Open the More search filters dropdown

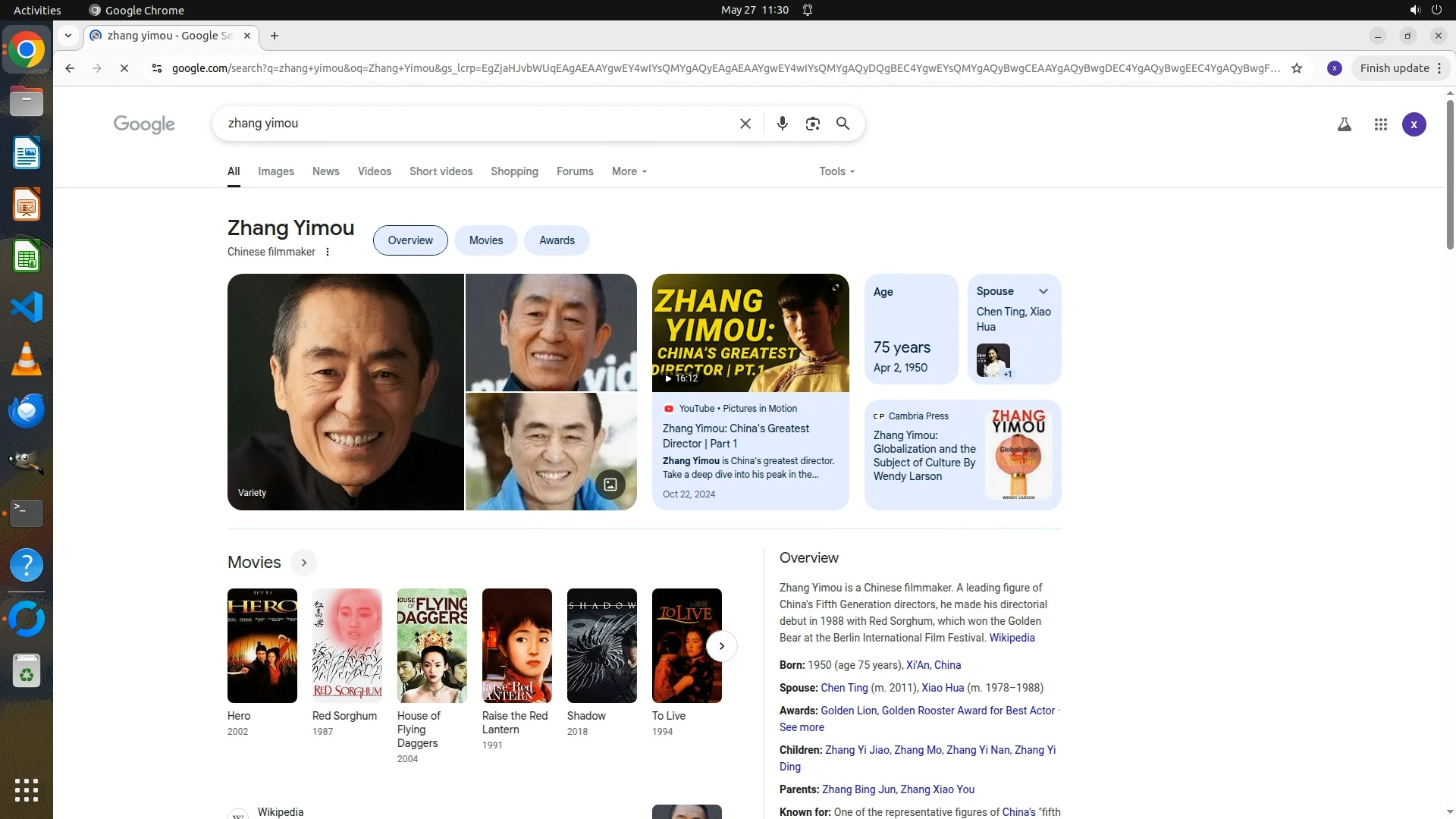tap(629, 171)
